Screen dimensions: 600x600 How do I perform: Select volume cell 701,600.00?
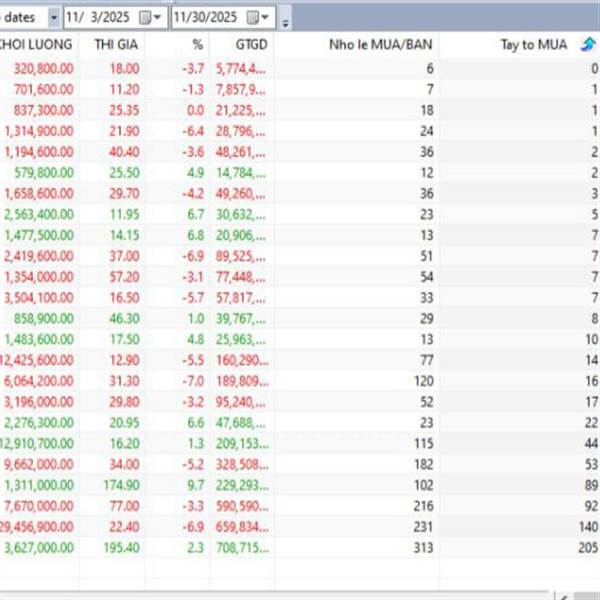click(x=43, y=90)
